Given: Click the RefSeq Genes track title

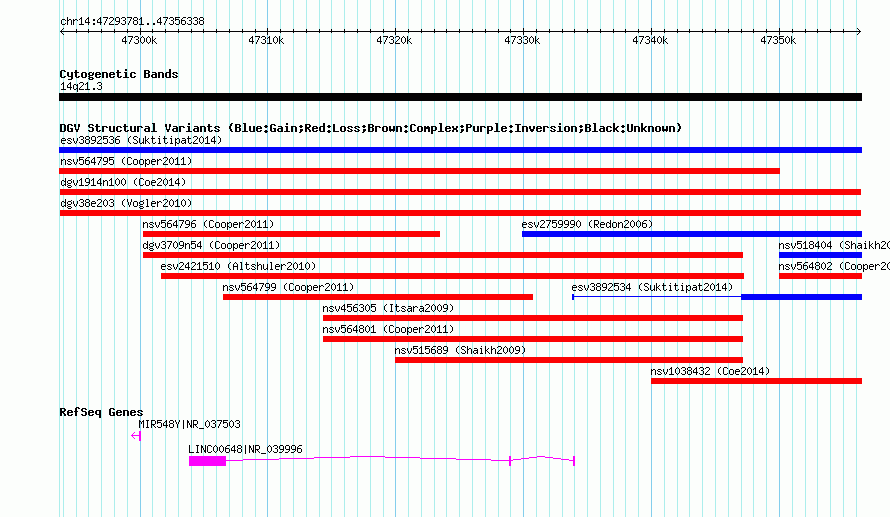Looking at the screenshot, I should coord(101,412).
